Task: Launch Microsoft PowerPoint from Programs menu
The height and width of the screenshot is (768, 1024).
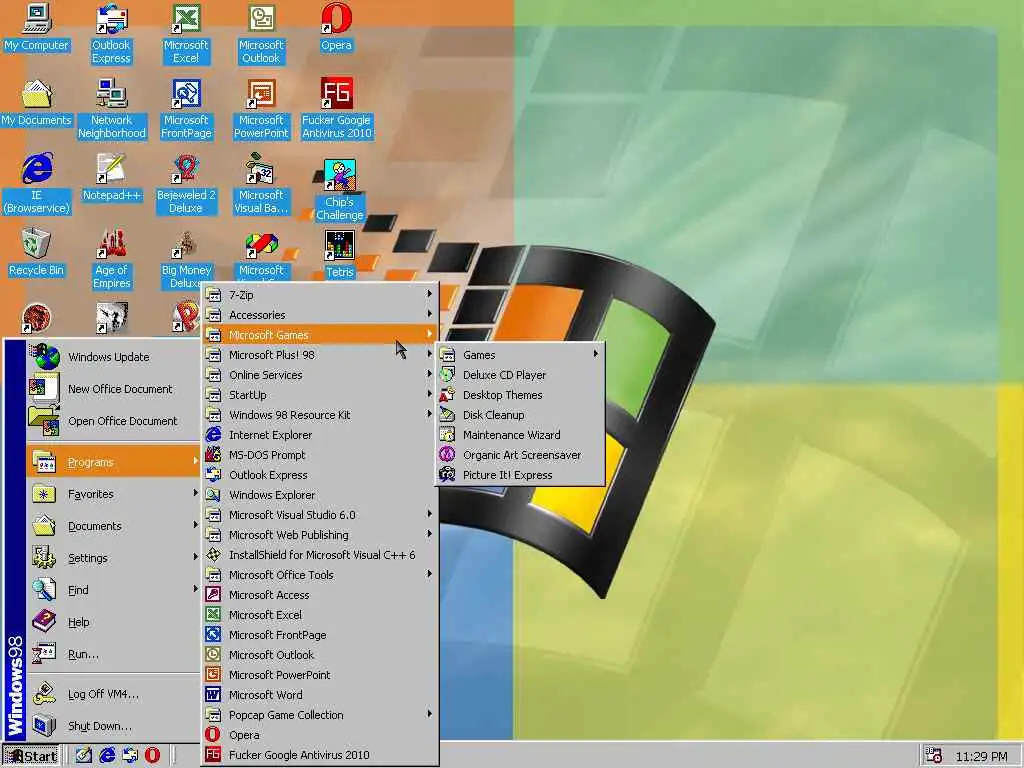Action: click(x=319, y=675)
